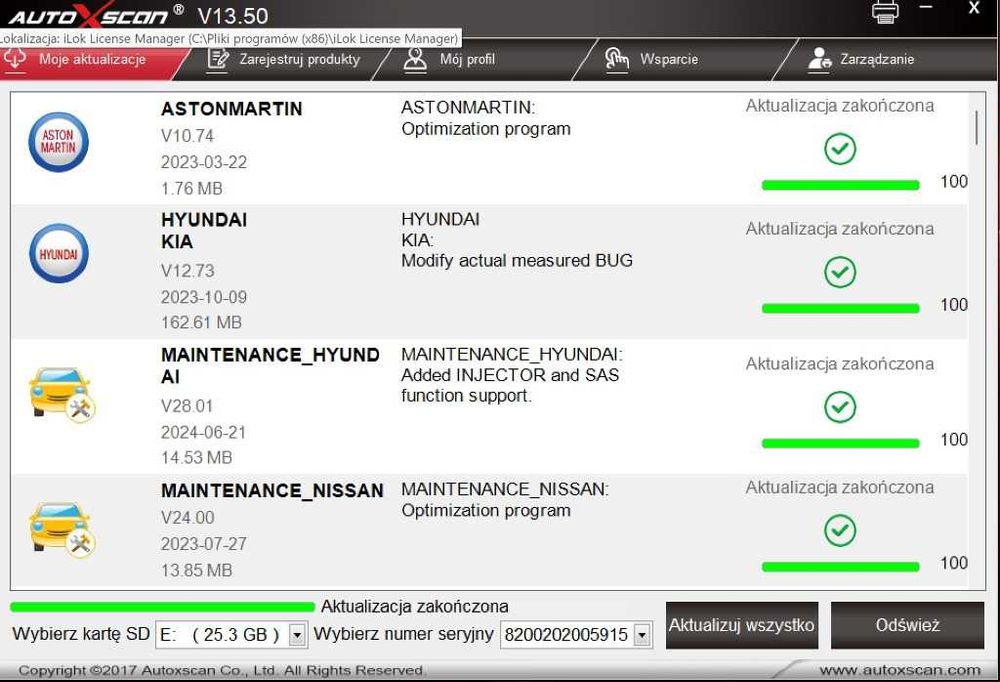Open the Moje aktualizacje tab
The width and height of the screenshot is (1000, 682).
coord(86,60)
